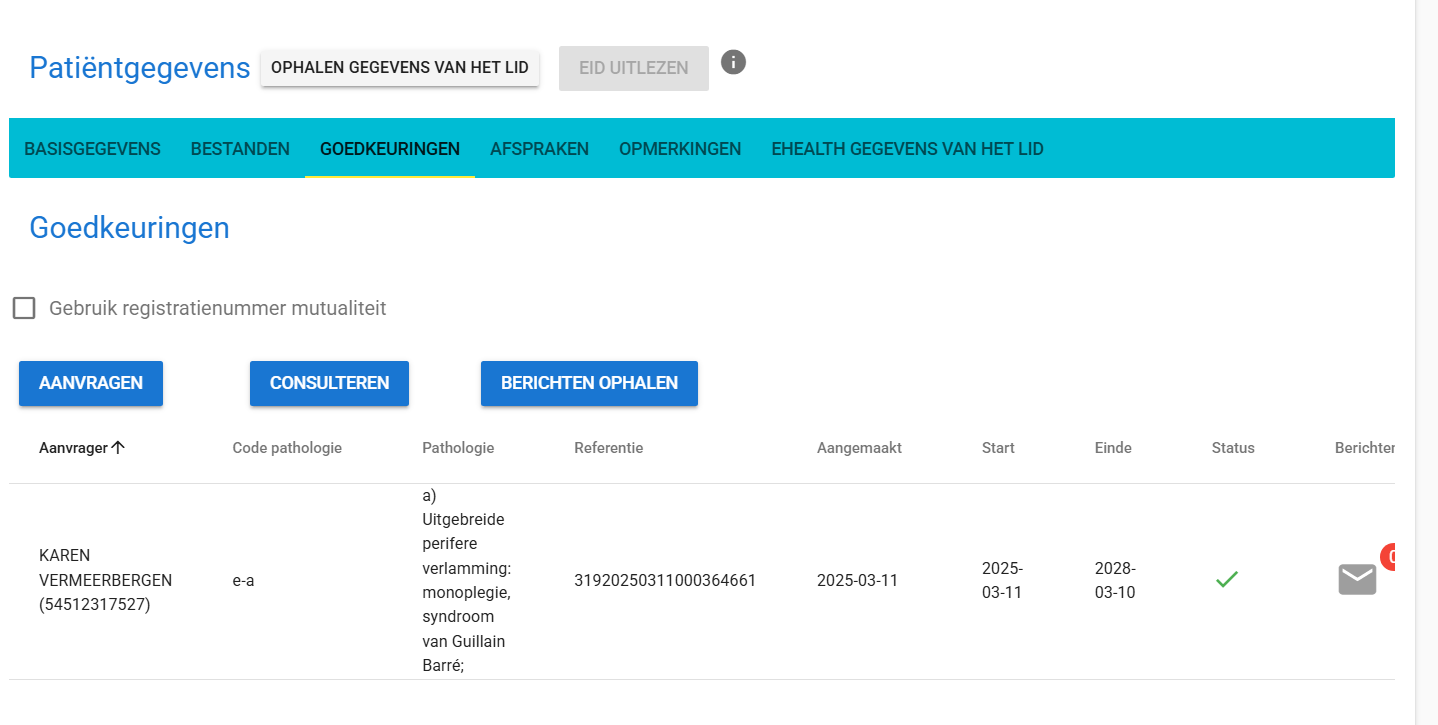This screenshot has height=725, width=1438.
Task: Click the CONSULTEREN button
Action: tap(329, 383)
